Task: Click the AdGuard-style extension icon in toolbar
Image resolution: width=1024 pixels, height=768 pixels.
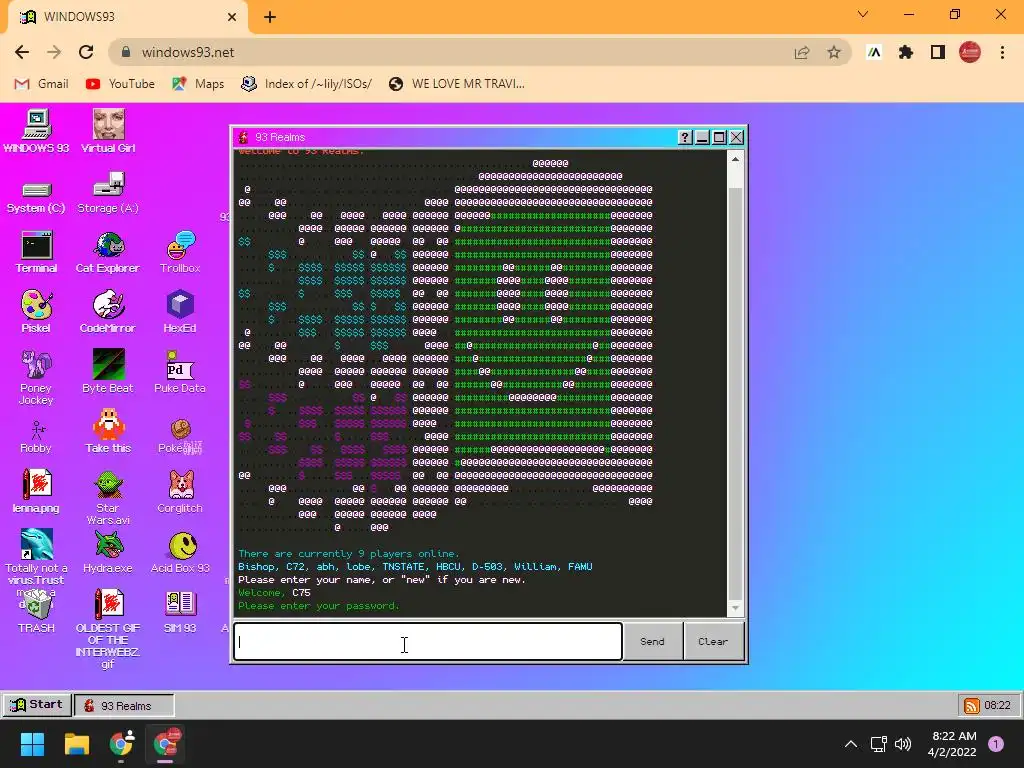Action: pos(874,52)
